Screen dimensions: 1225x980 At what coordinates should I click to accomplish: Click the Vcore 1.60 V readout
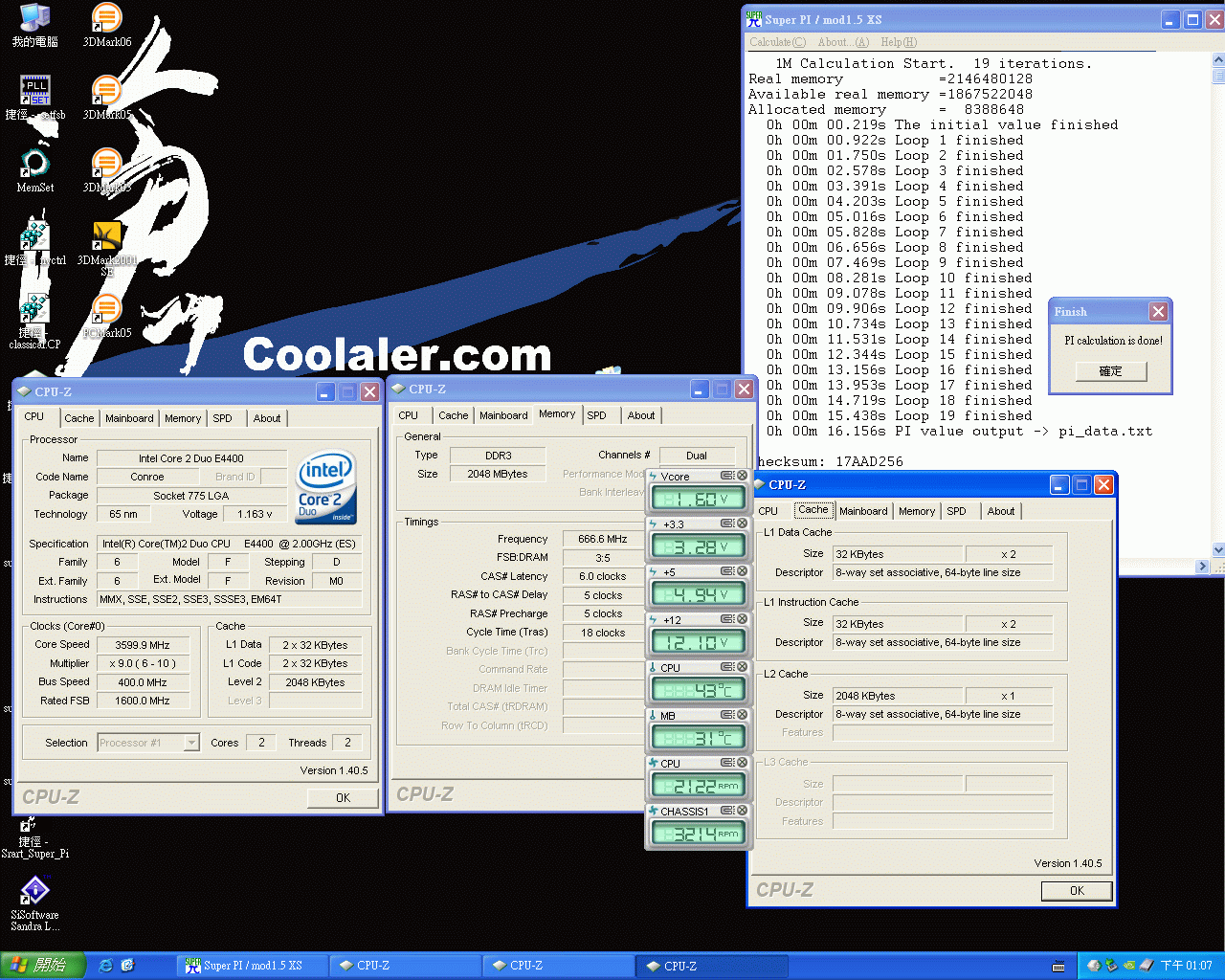[x=699, y=499]
